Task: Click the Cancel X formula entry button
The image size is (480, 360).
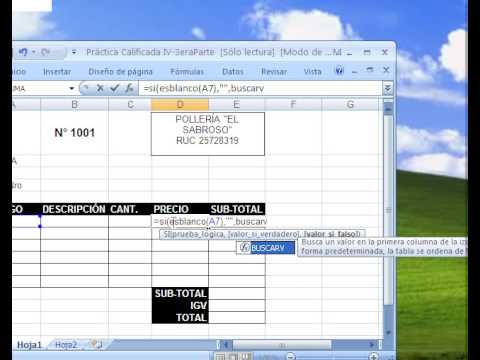Action: coord(100,88)
